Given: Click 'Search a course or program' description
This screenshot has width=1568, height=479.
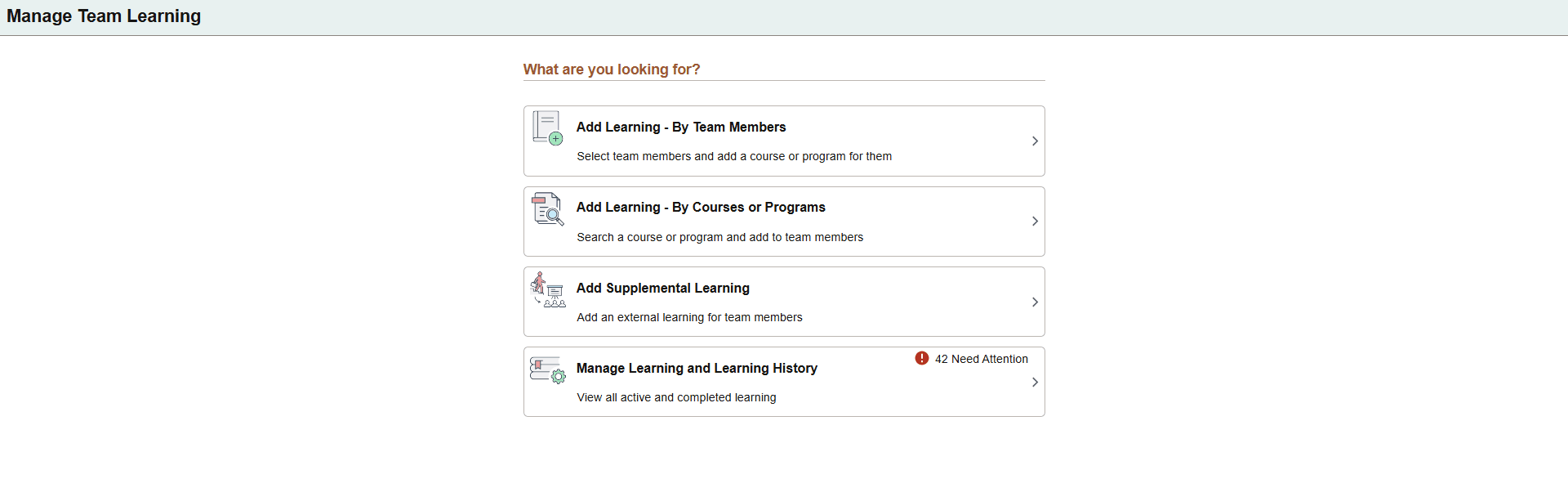Looking at the screenshot, I should [x=720, y=237].
